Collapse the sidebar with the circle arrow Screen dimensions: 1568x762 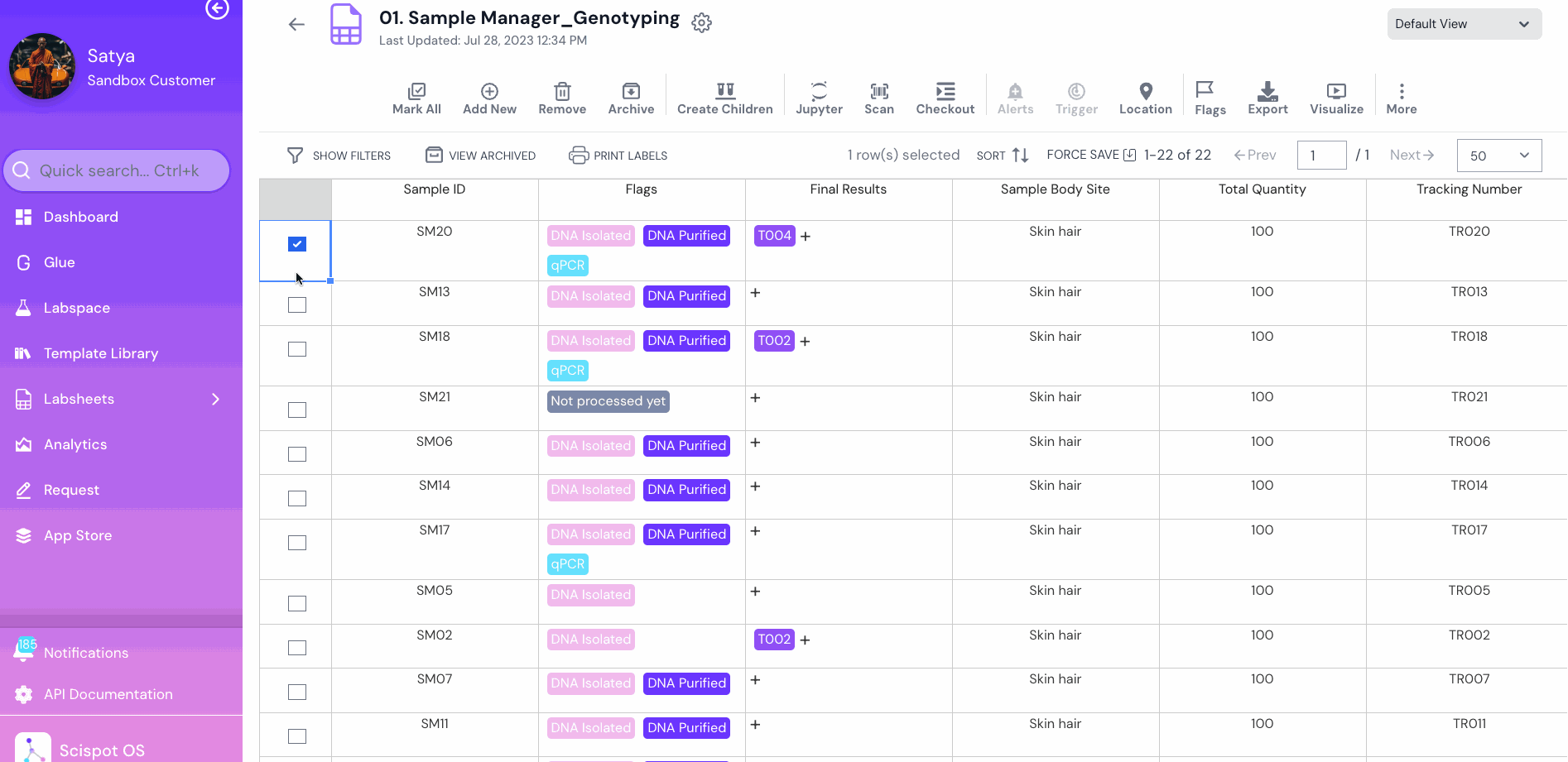click(217, 8)
